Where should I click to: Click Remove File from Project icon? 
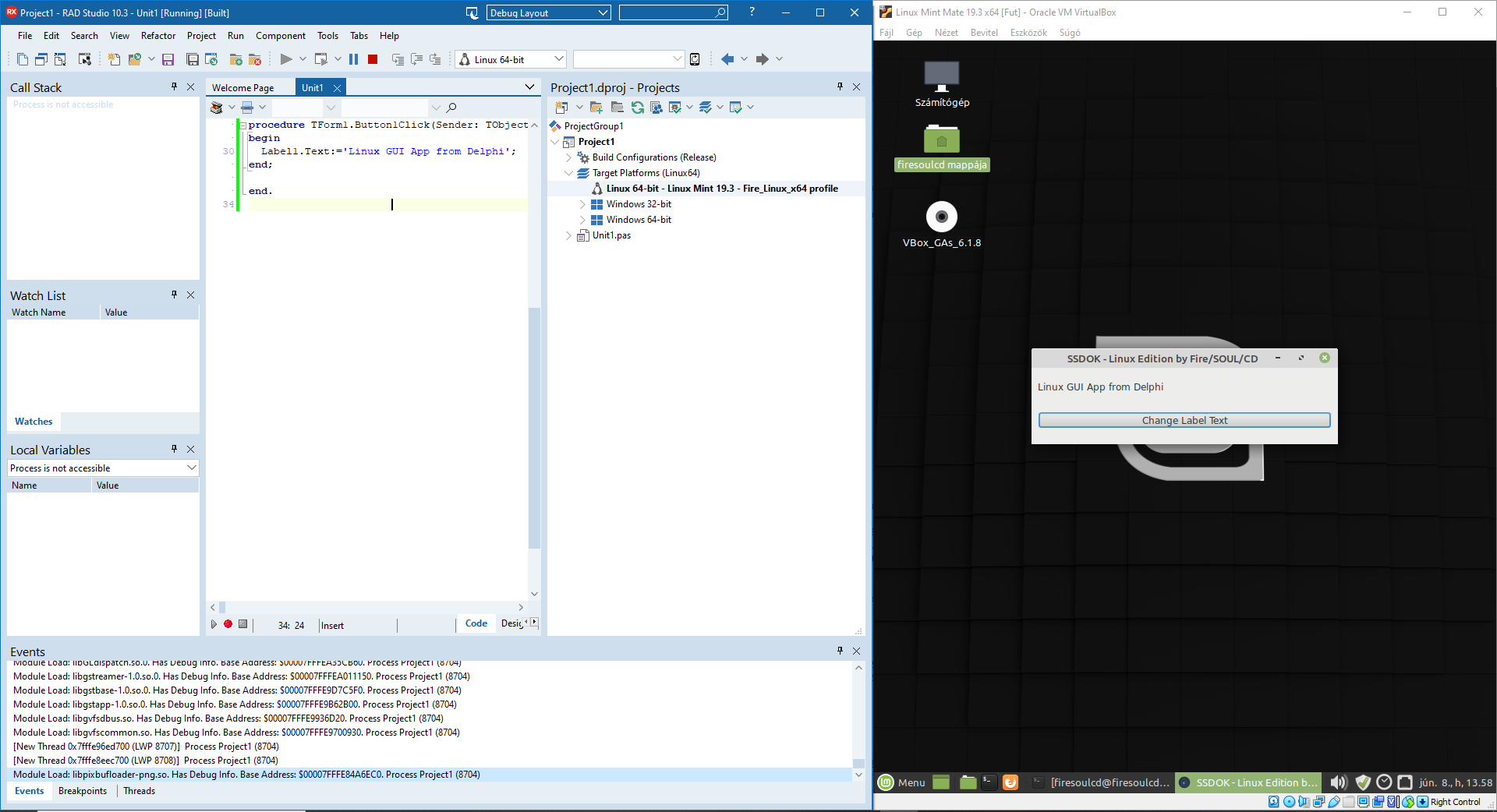pos(255,59)
